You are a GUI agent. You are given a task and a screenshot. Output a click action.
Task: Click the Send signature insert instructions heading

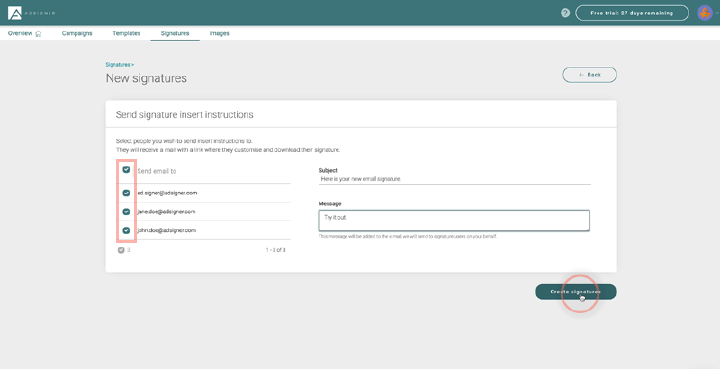(185, 115)
